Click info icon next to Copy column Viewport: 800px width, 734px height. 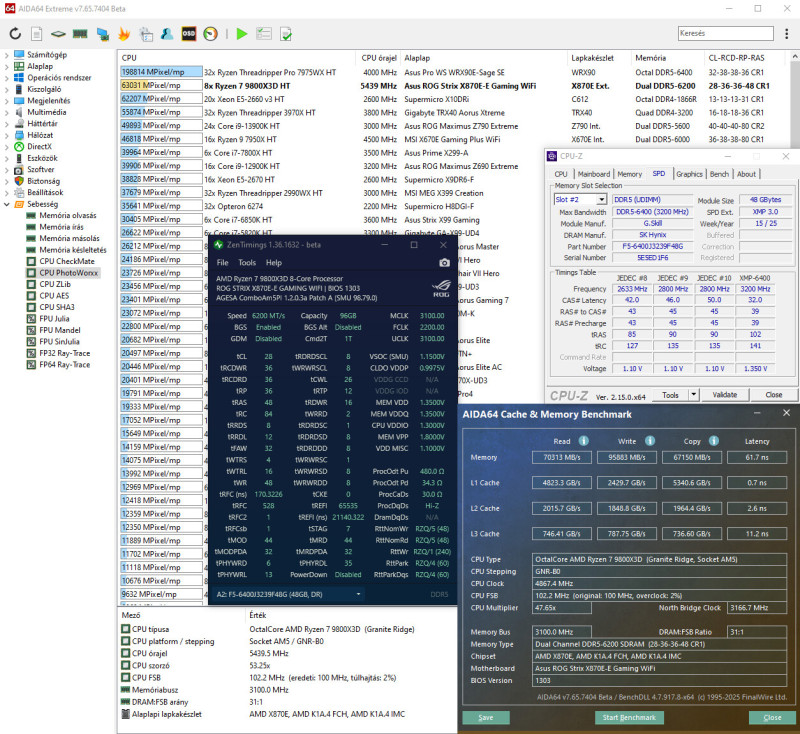pos(714,441)
